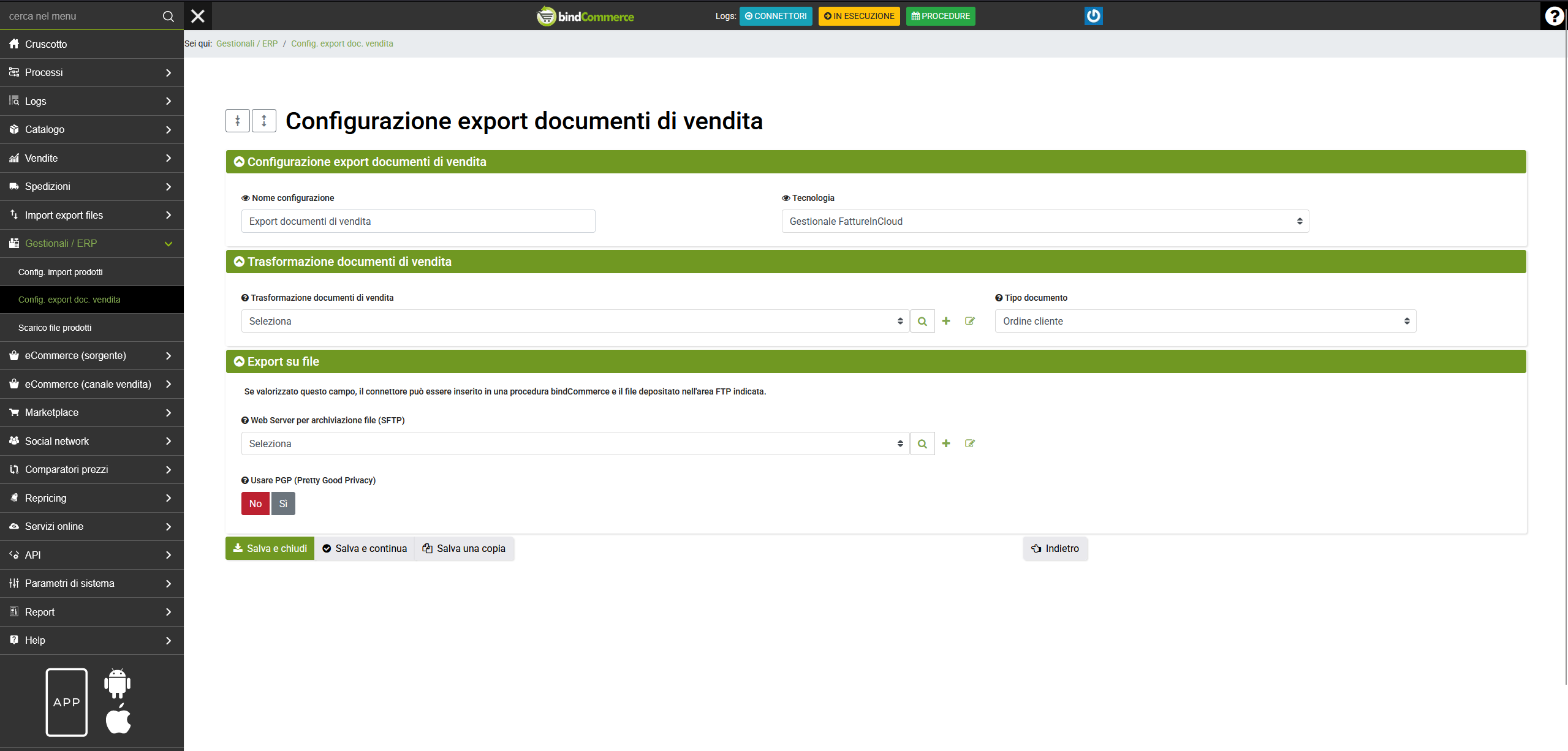Expand the Marketplace menu
1568x751 pixels.
(92, 412)
